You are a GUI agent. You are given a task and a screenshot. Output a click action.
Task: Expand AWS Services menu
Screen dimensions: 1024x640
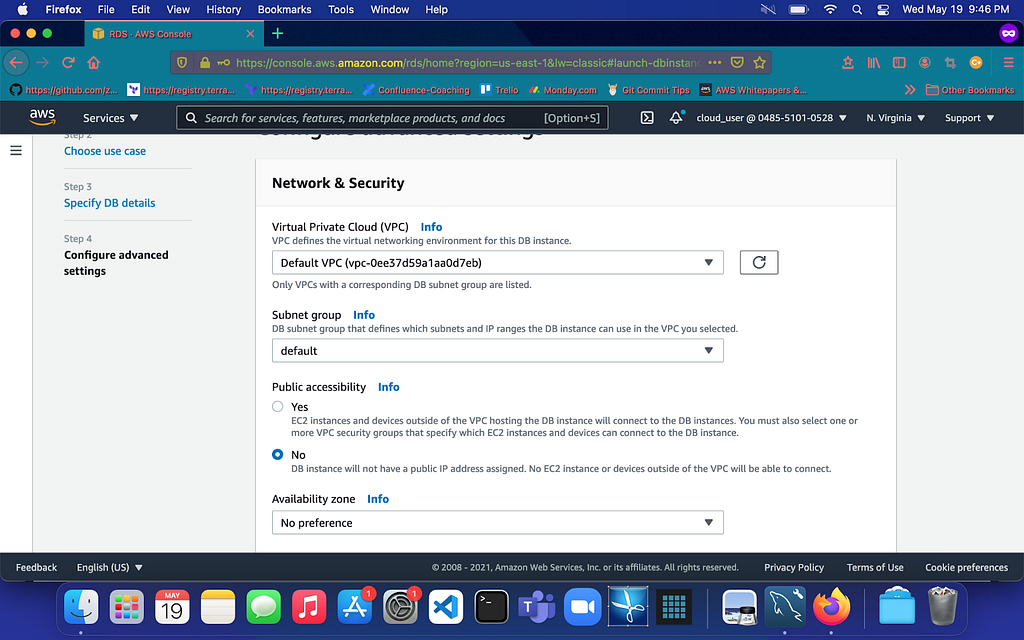[110, 118]
